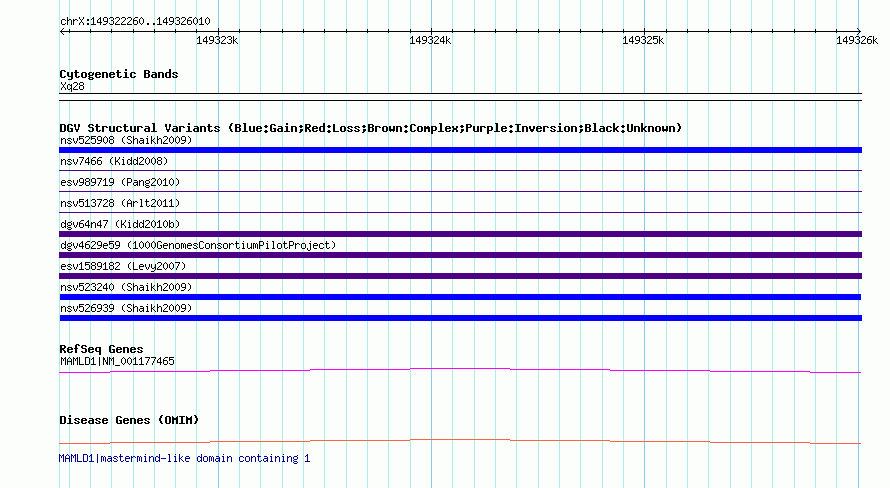This screenshot has width=890, height=488.
Task: Select the nsv7466 (Kidd2008) variant label
Action: 114,161
